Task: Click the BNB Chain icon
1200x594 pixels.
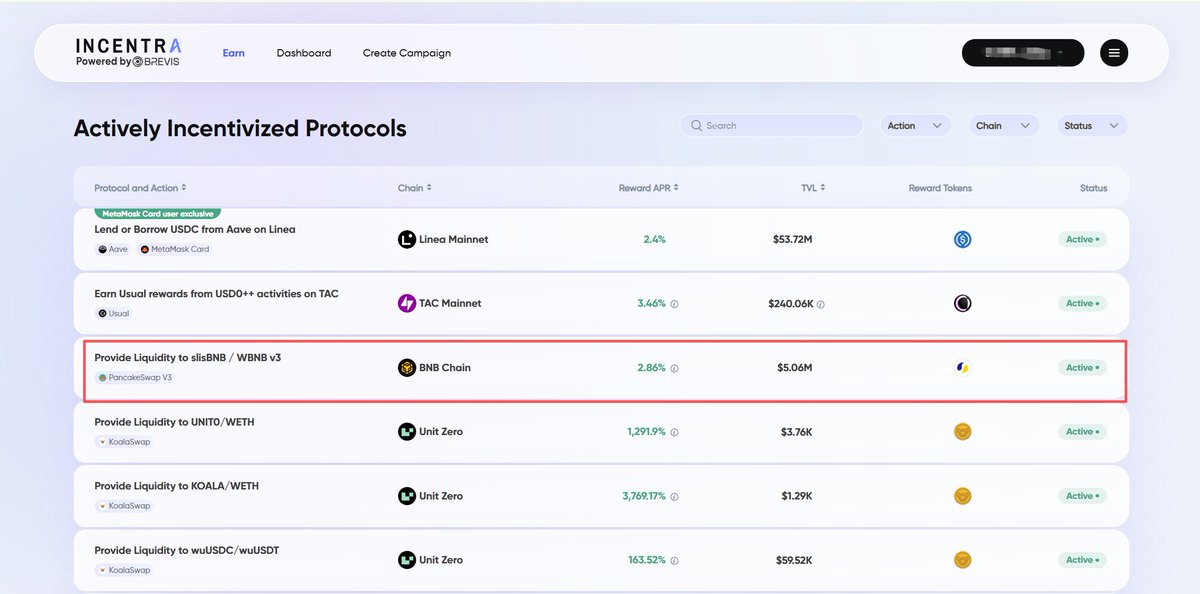Action: 407,368
